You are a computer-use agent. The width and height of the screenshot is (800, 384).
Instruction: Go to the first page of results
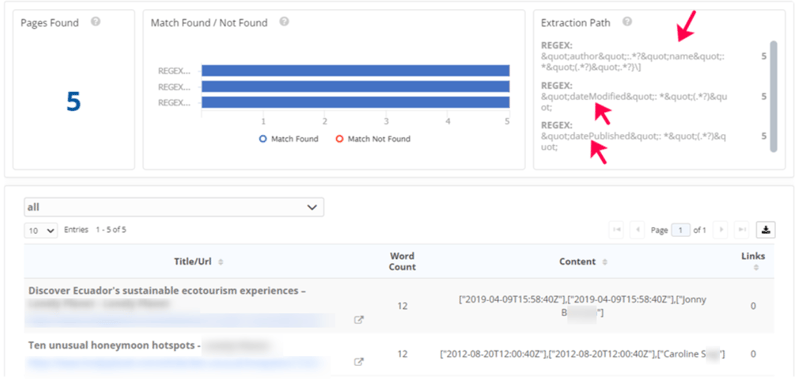coord(616,230)
